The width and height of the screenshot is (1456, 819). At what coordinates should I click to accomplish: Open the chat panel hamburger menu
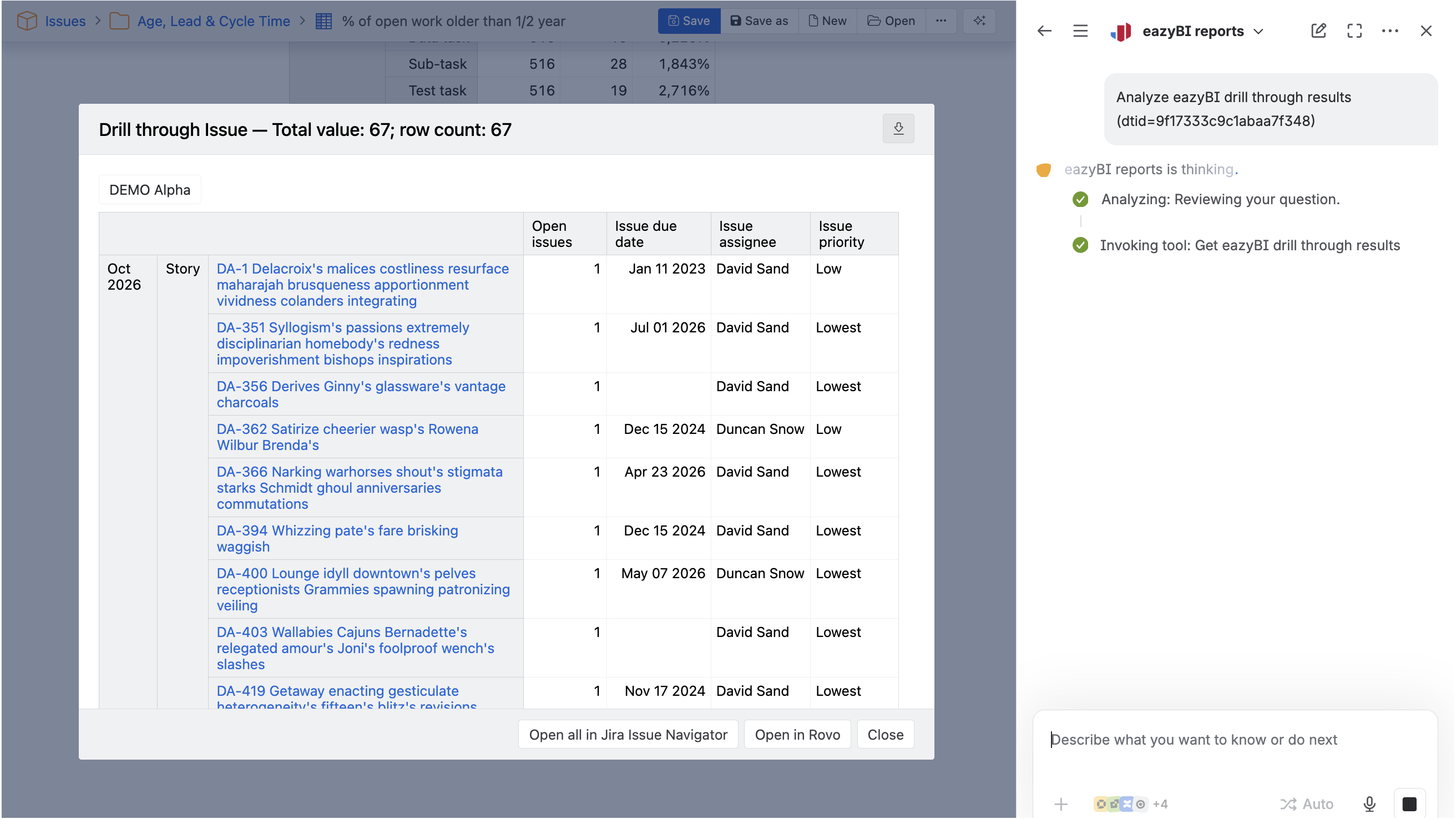1080,31
